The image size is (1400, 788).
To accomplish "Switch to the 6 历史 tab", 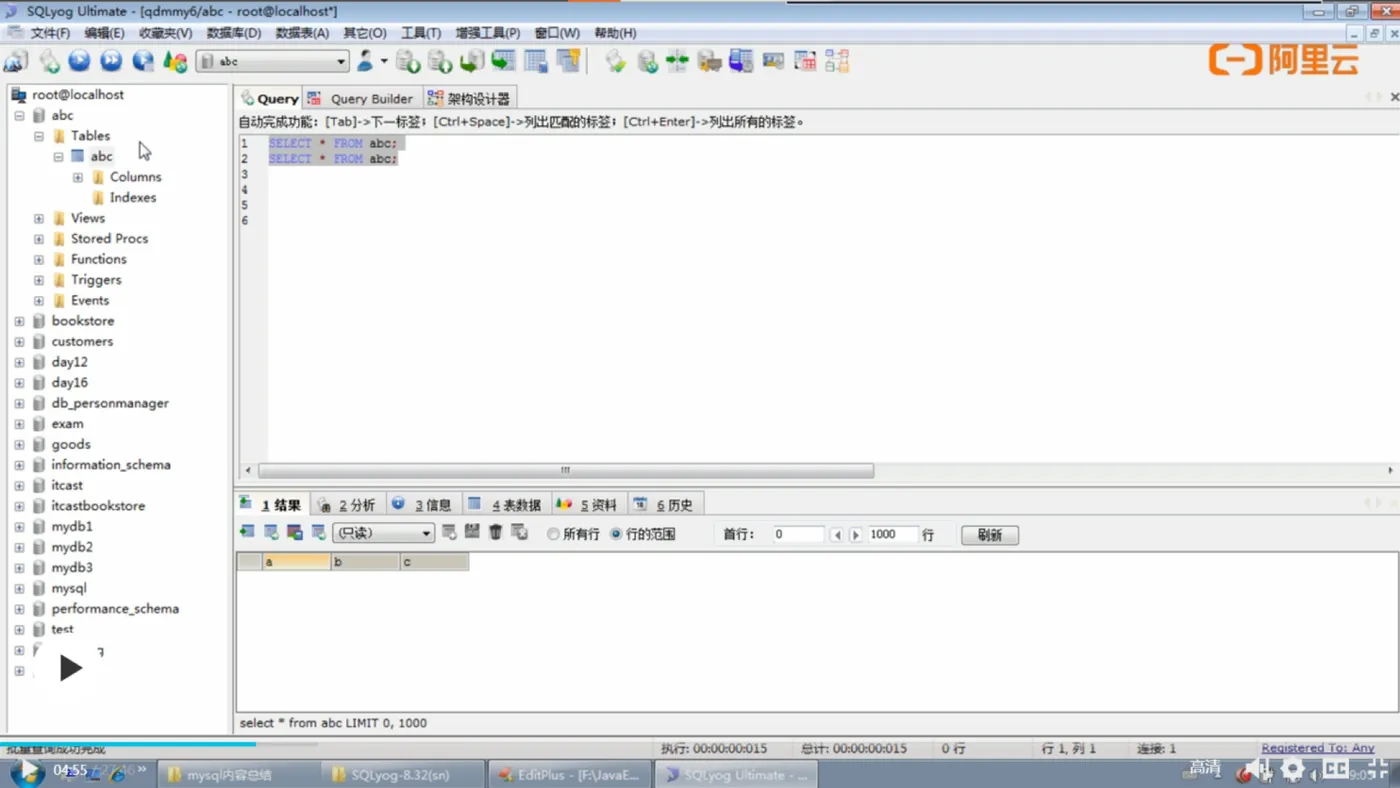I will click(x=664, y=505).
